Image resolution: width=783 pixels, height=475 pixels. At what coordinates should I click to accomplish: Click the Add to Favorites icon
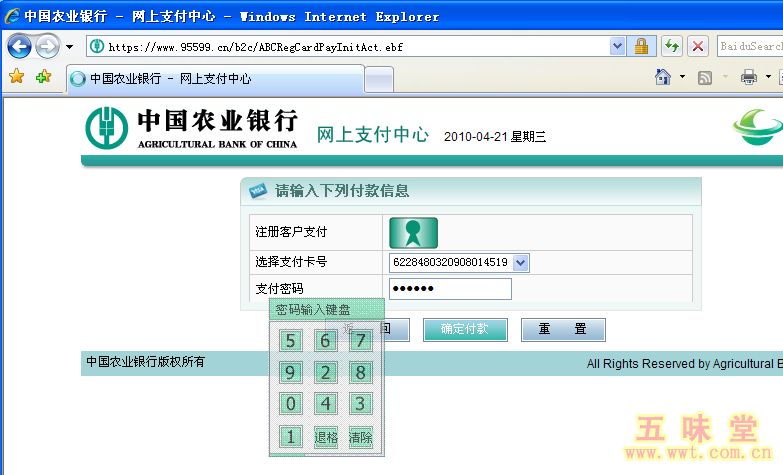click(x=43, y=77)
